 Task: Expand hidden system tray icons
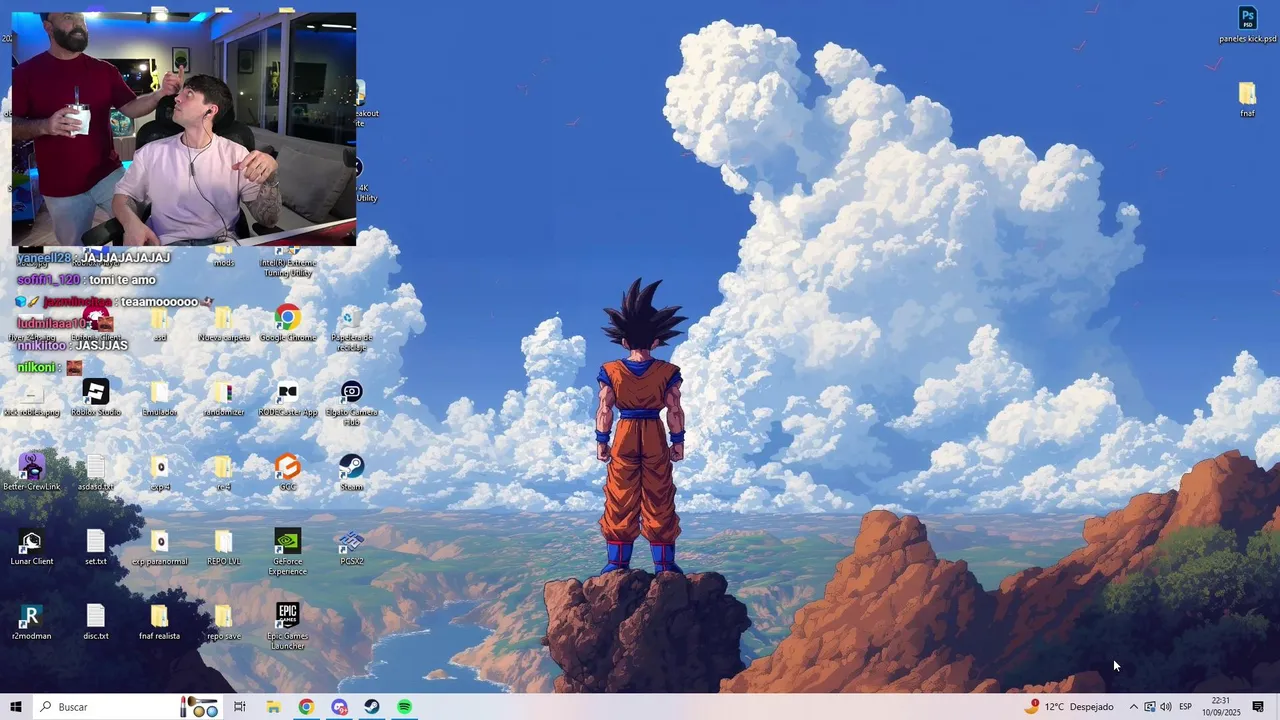1133,707
